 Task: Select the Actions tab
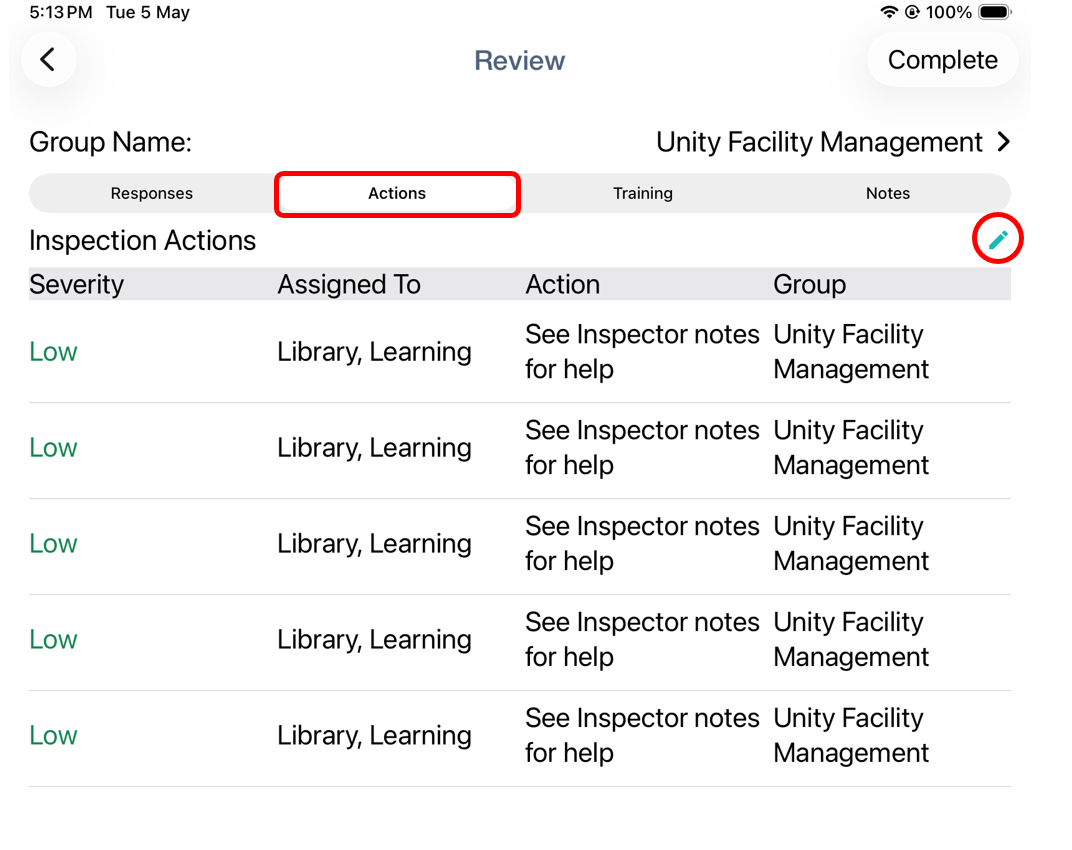pyautogui.click(x=397, y=194)
